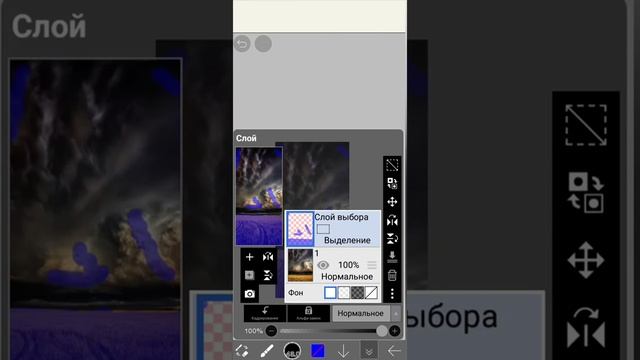The image size is (640, 360).
Task: Collapse panel with double chevron down
Action: pyautogui.click(x=369, y=351)
